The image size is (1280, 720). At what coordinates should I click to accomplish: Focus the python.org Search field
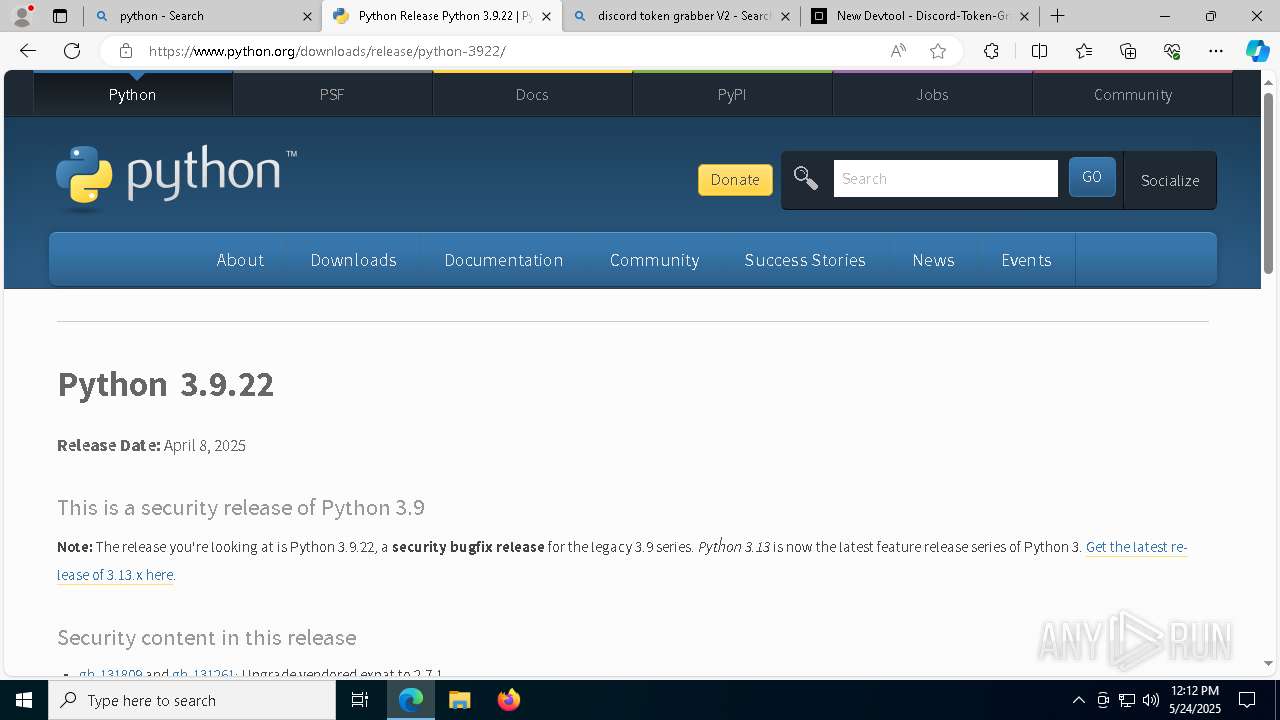click(x=945, y=179)
